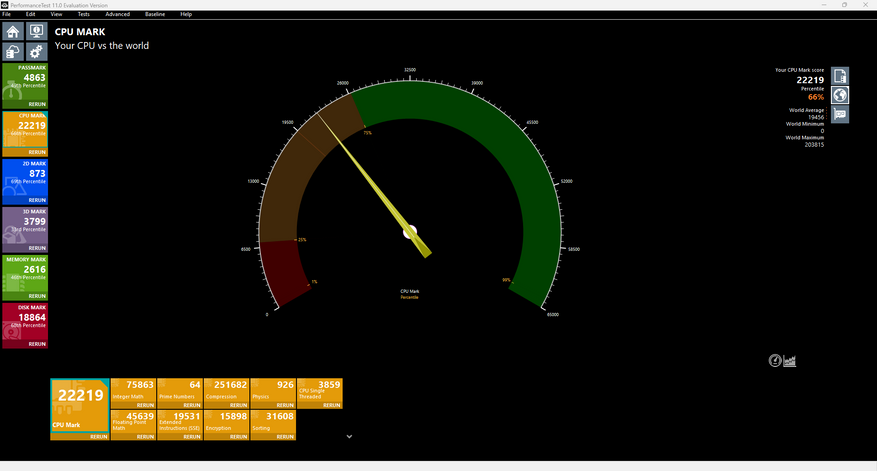Click the yellow gauge needle
Viewport: 877px width, 471px height.
(x=374, y=186)
